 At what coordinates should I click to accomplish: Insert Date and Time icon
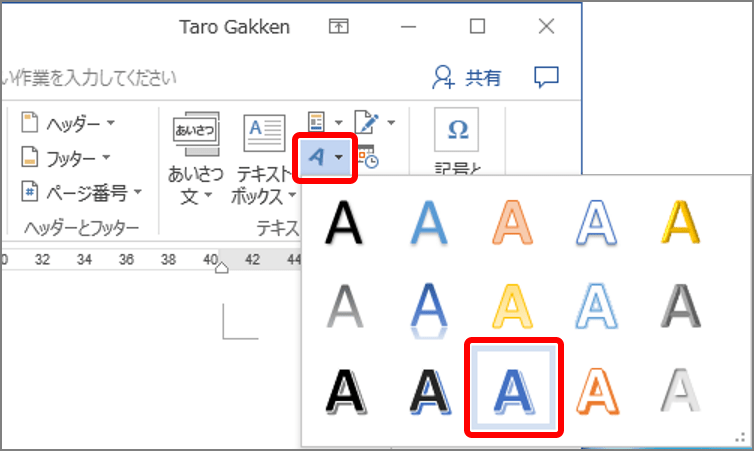368,156
